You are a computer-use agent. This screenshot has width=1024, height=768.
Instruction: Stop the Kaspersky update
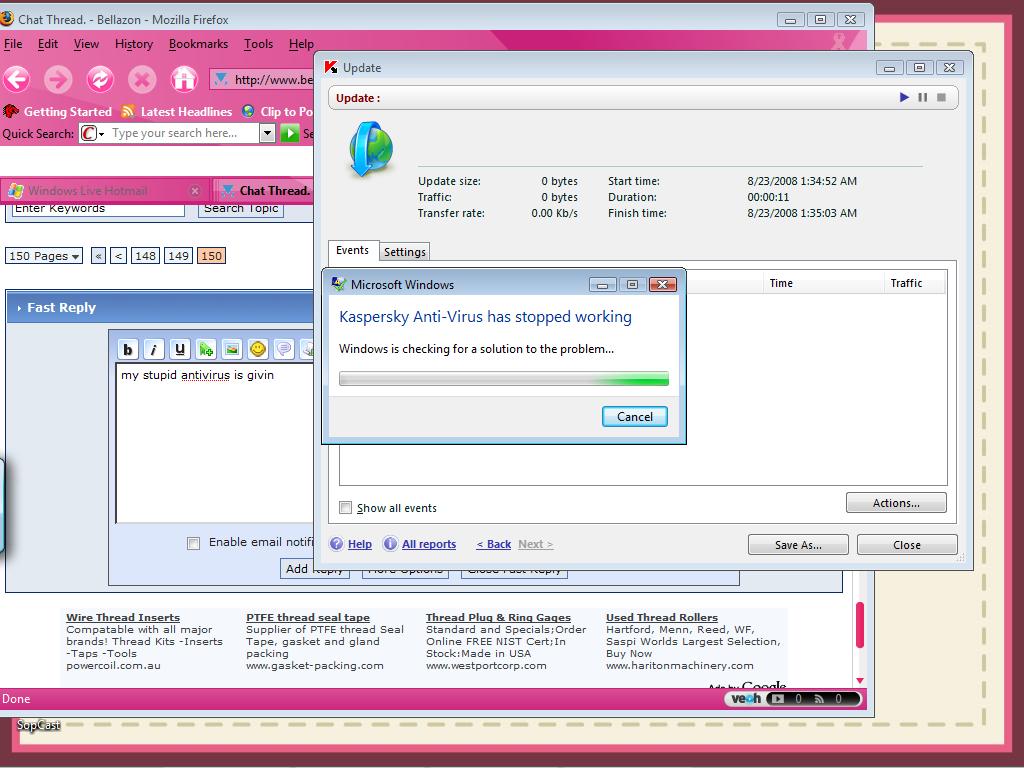(941, 97)
